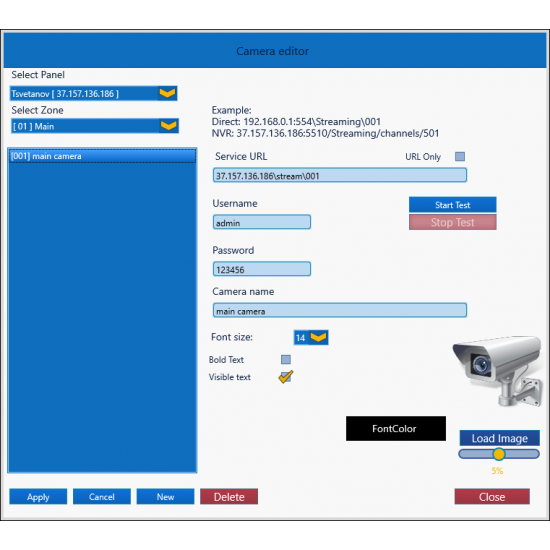Click the [ 01 ] Main zone box

[x=95, y=126]
